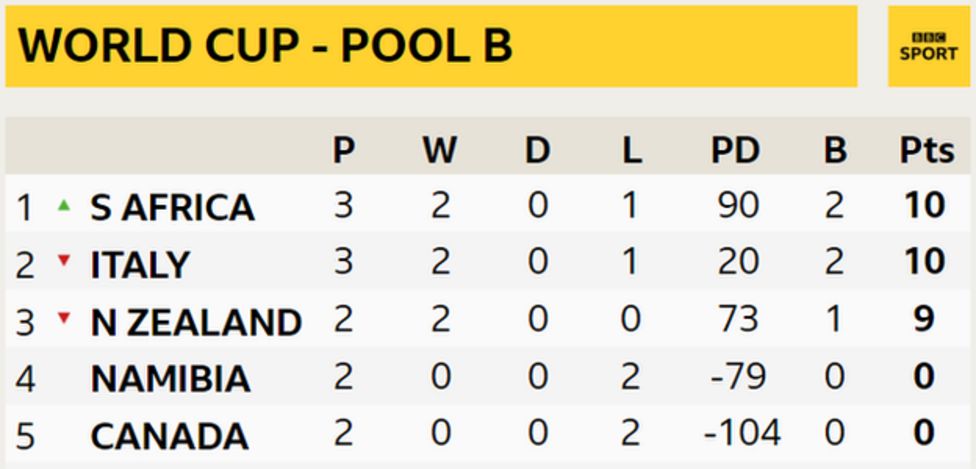Image resolution: width=976 pixels, height=469 pixels.
Task: Click the red down arrow beside N Zealand
Action: (x=64, y=319)
